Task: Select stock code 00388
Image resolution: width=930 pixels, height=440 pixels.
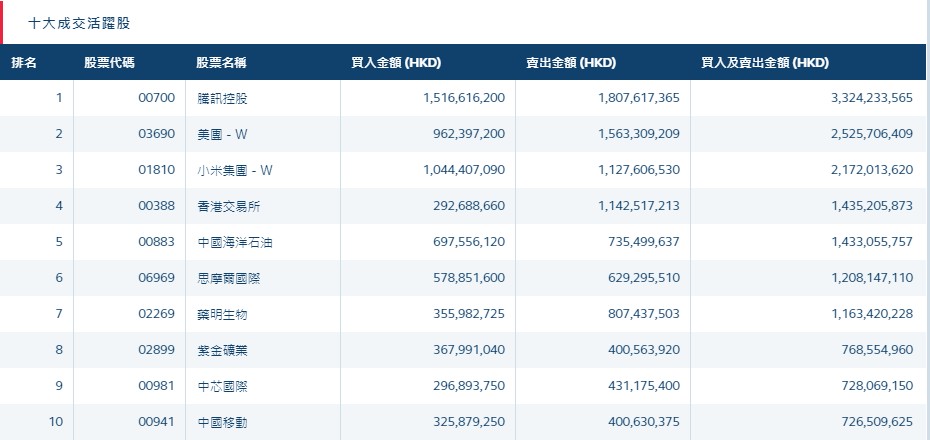Action: 157,206
